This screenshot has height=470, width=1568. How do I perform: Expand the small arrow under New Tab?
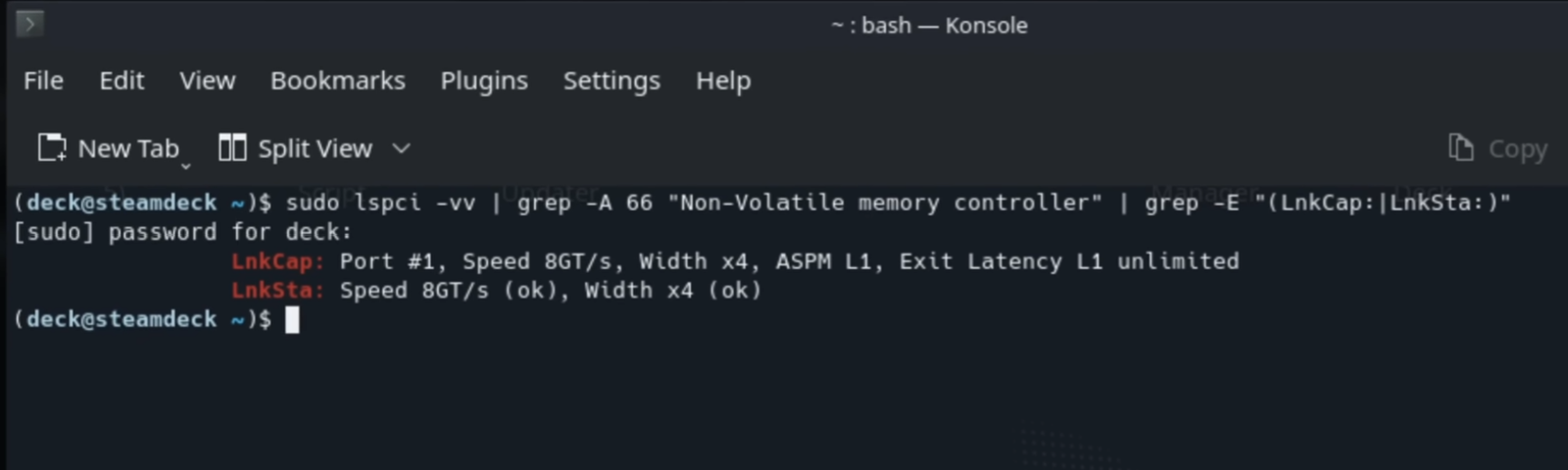coord(185,166)
